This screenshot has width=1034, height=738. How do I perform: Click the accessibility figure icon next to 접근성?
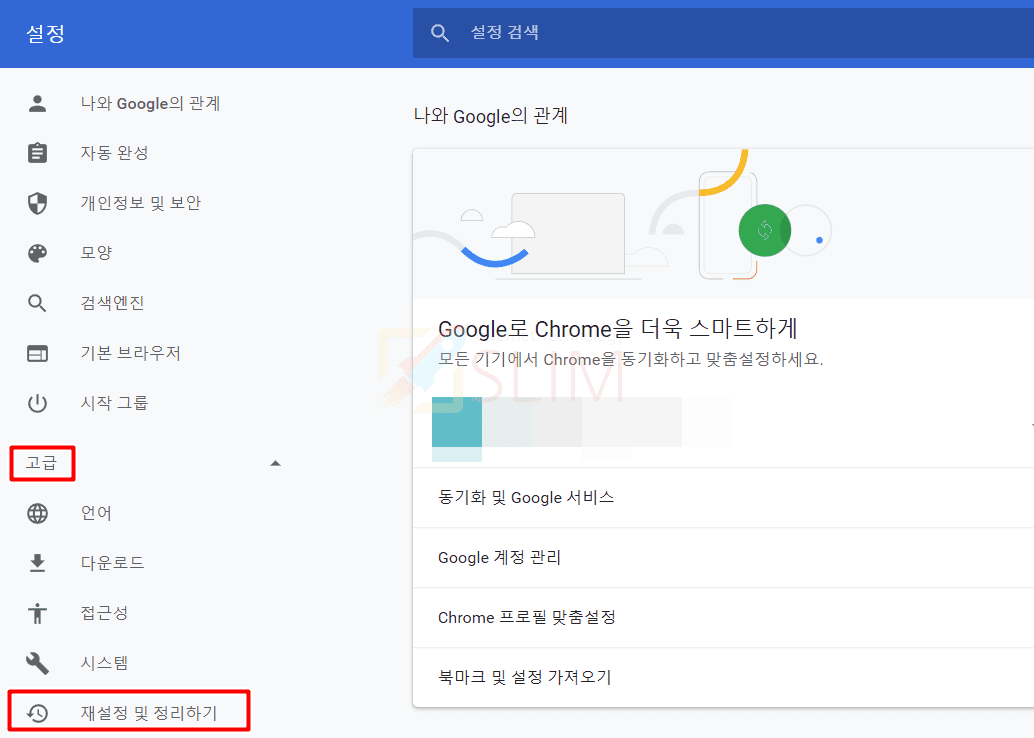(38, 613)
